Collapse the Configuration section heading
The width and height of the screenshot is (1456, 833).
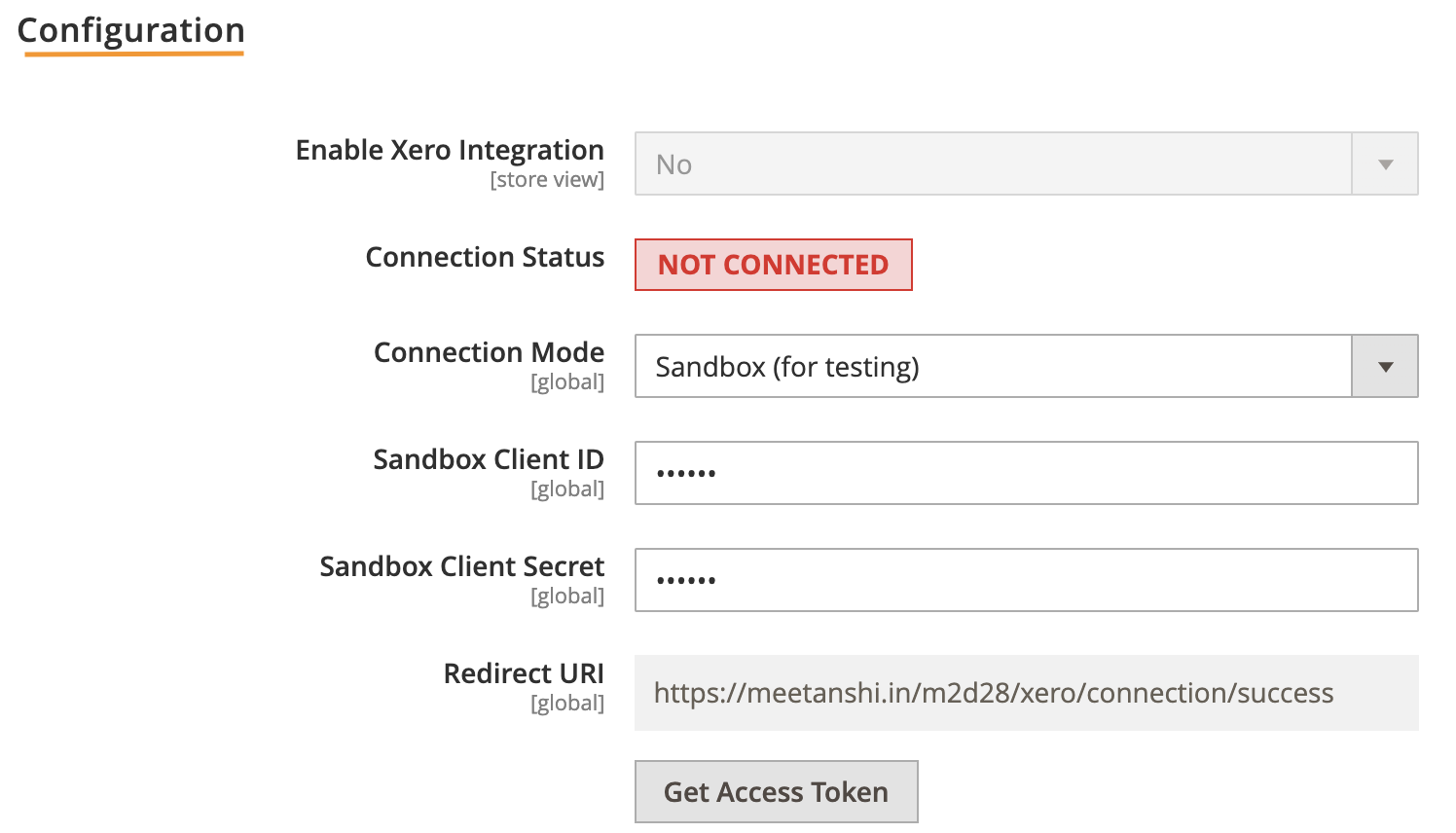[x=131, y=30]
